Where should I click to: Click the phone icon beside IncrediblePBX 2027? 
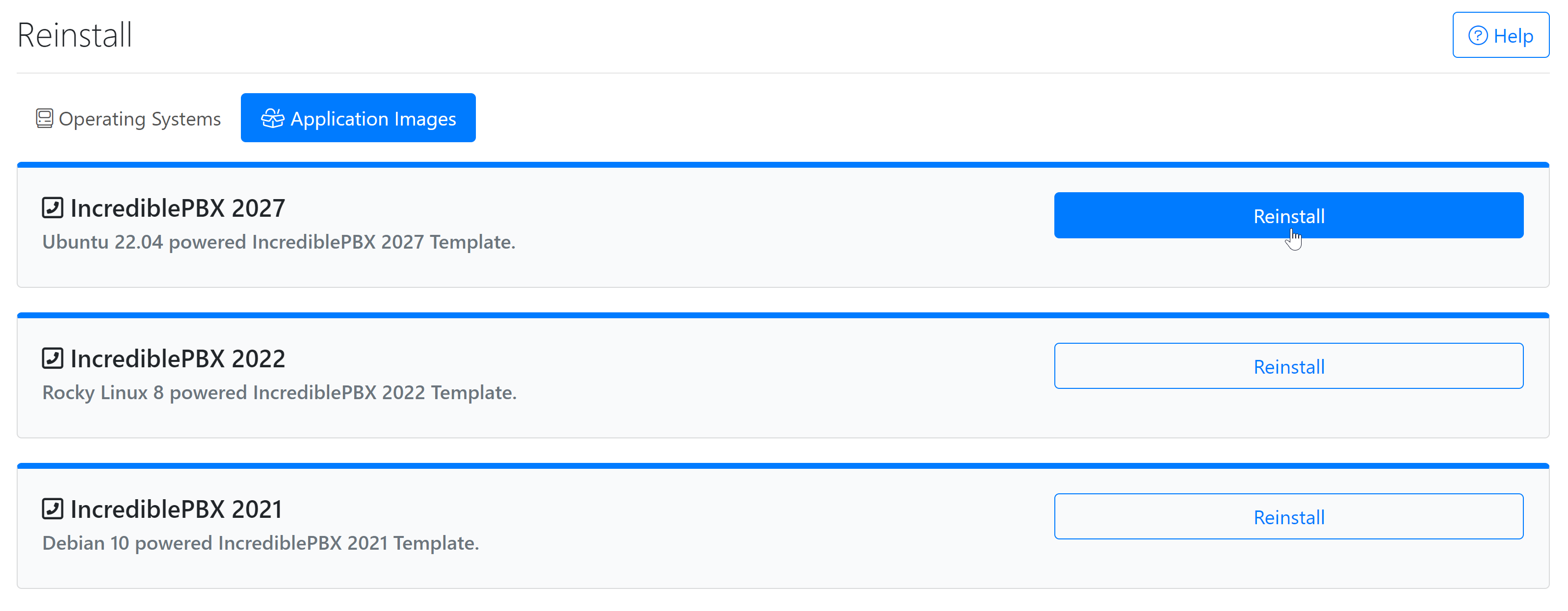click(x=52, y=208)
